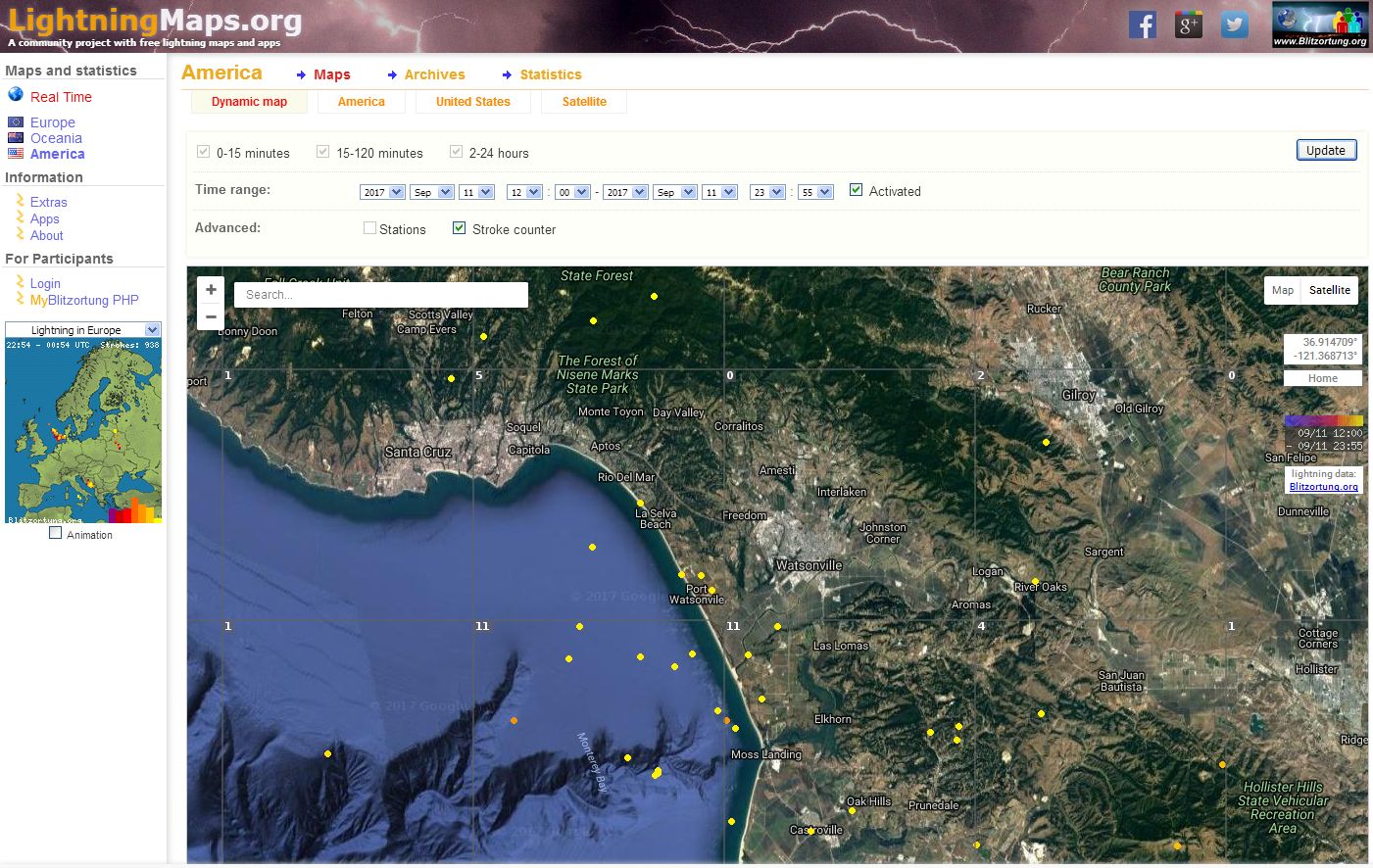The image size is (1373, 868).
Task: Switch map view to Satellite
Action: point(1329,290)
